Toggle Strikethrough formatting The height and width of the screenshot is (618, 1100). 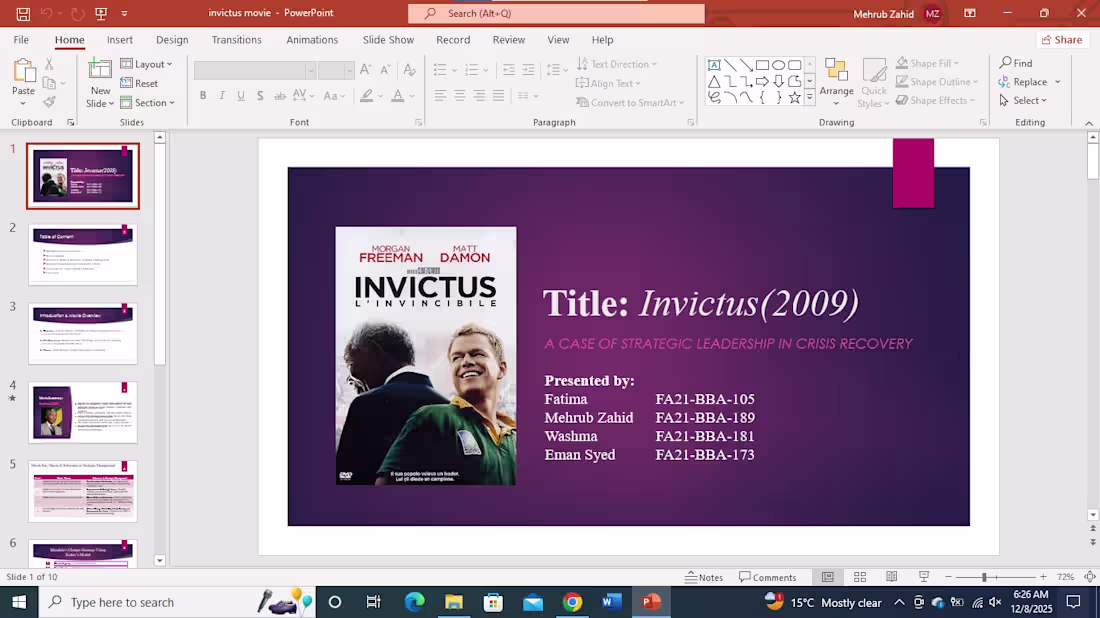point(280,95)
